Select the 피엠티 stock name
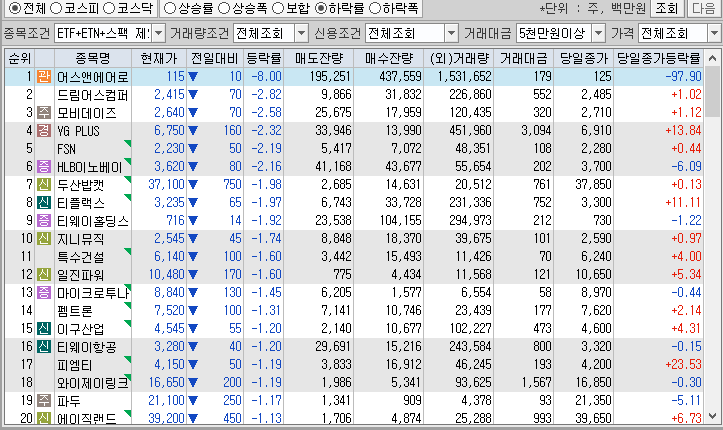723x430 pixels. (x=74, y=365)
